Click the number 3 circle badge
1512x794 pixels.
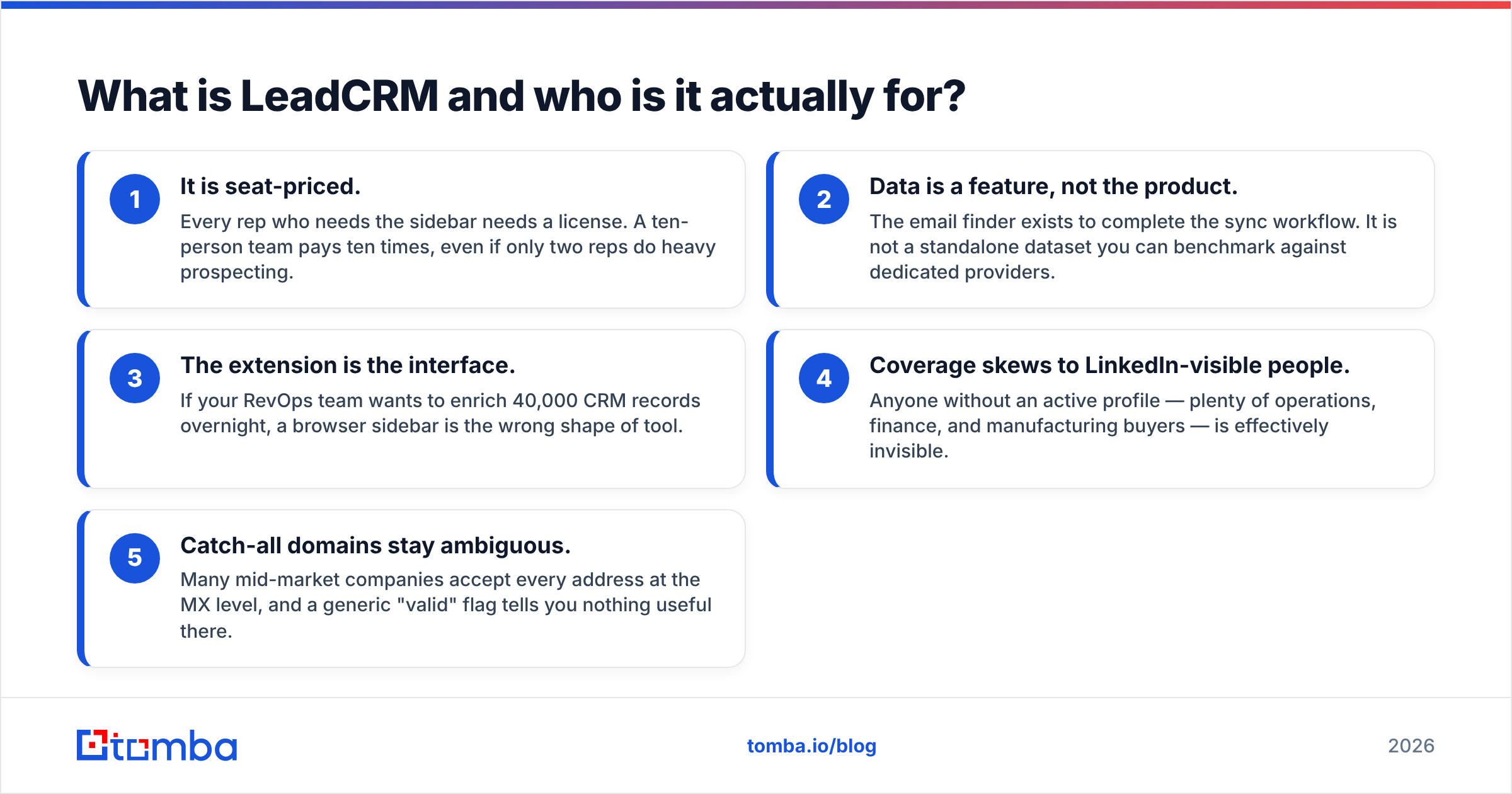[x=135, y=378]
